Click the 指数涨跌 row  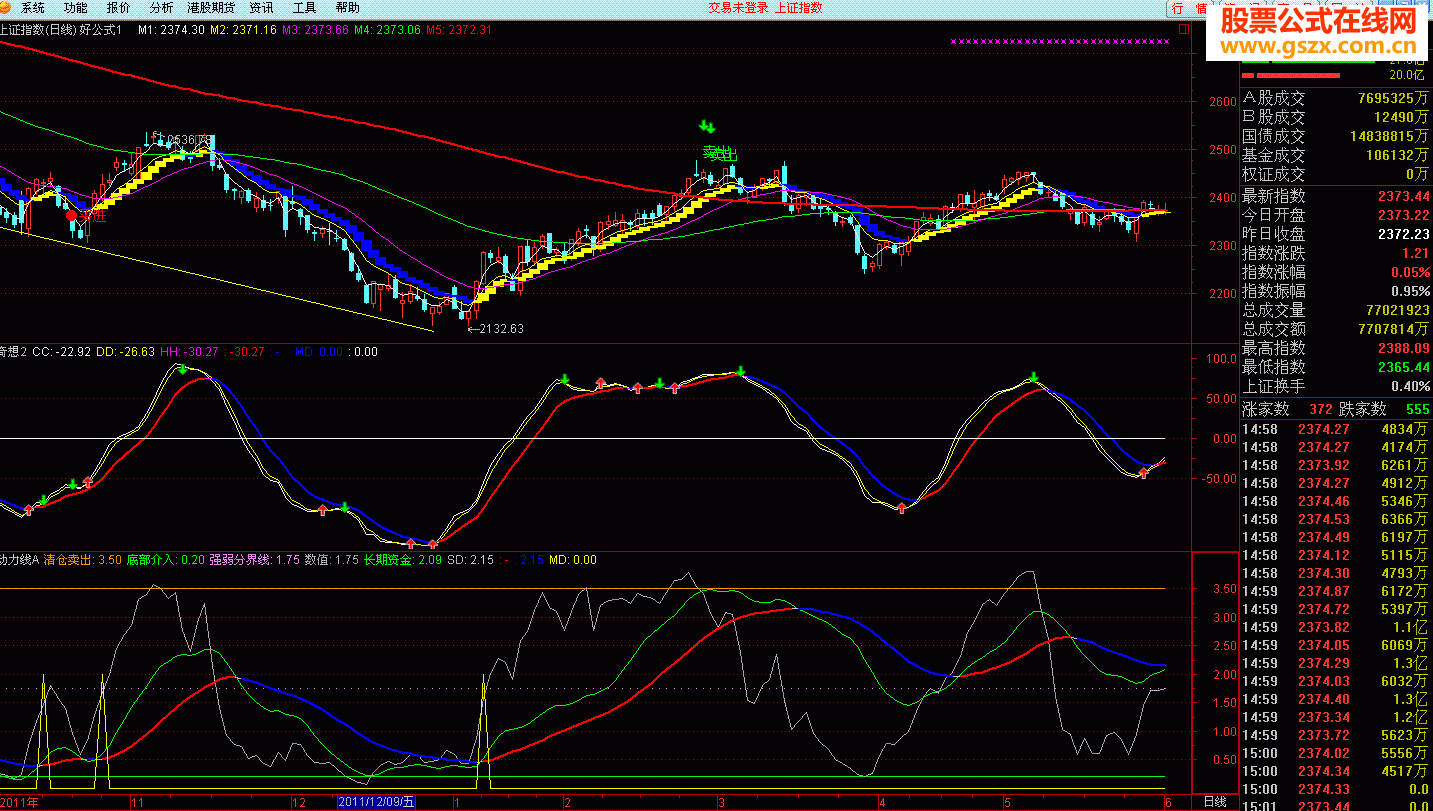point(1336,253)
